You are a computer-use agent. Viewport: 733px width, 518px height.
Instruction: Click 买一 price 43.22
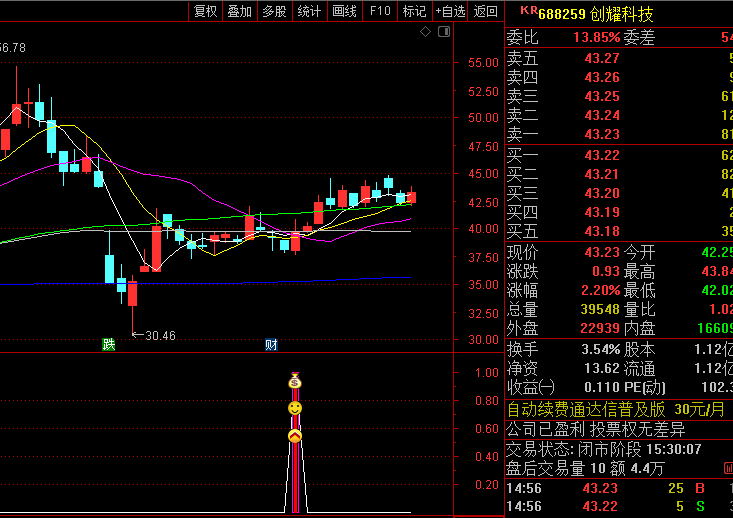tap(602, 155)
